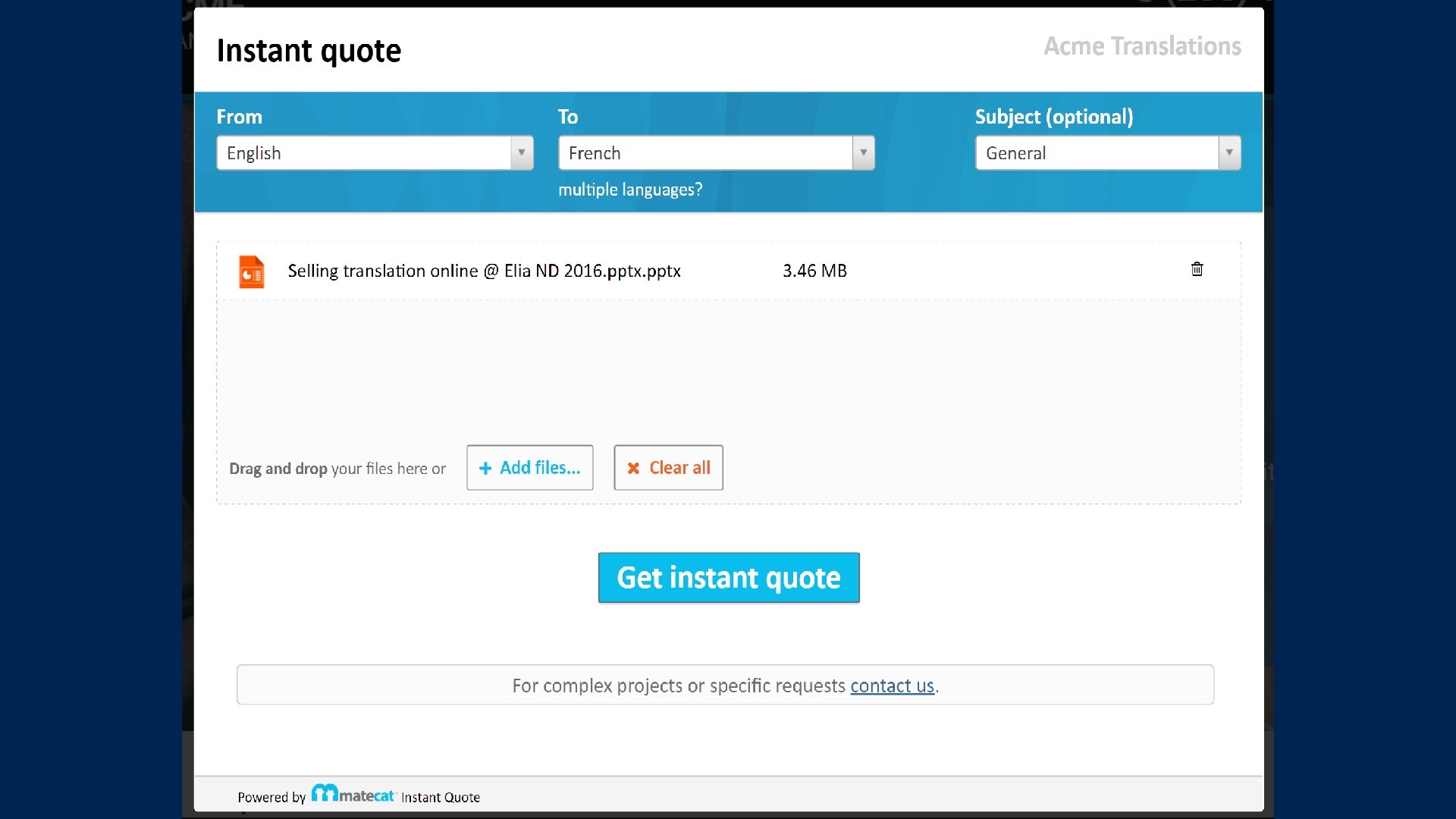Click the red X icon on Clear all
The width and height of the screenshot is (1456, 819).
[x=633, y=469]
